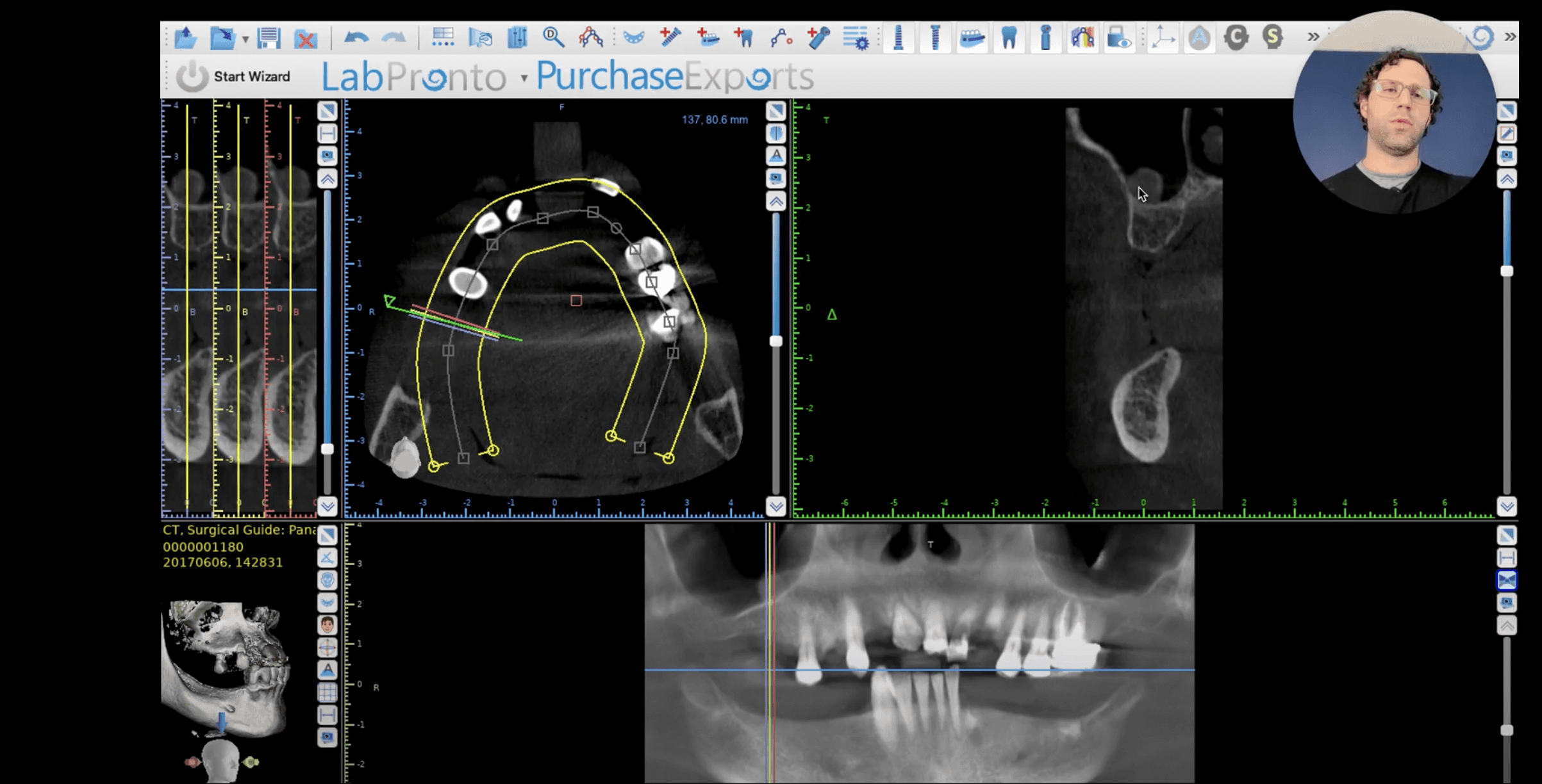Click the Save floppy disk icon
Image resolution: width=1542 pixels, height=784 pixels.
point(269,38)
